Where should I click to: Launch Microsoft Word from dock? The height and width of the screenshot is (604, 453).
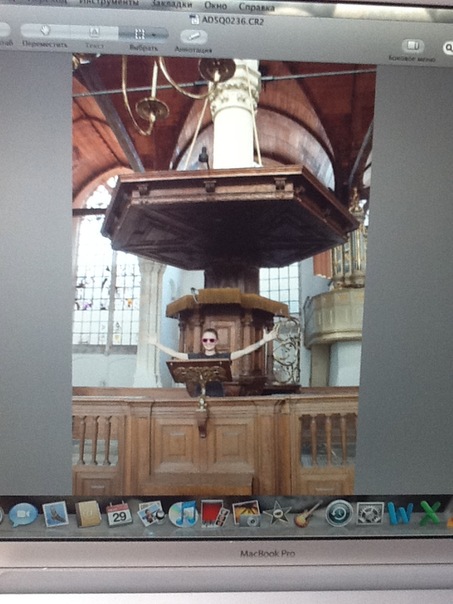[400, 513]
